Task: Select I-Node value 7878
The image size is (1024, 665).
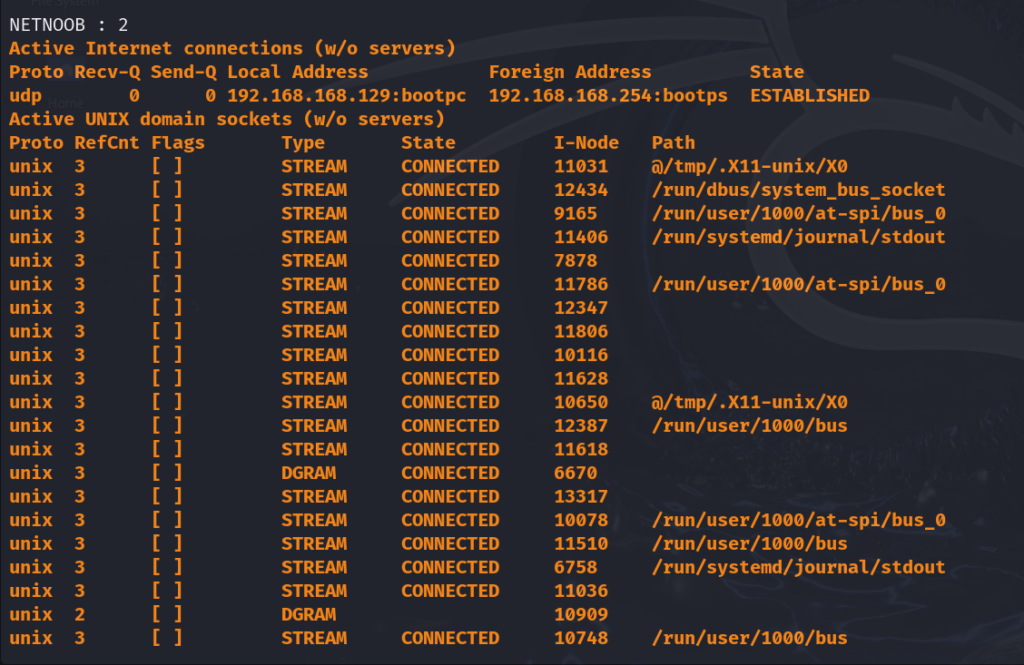Action: 575,261
